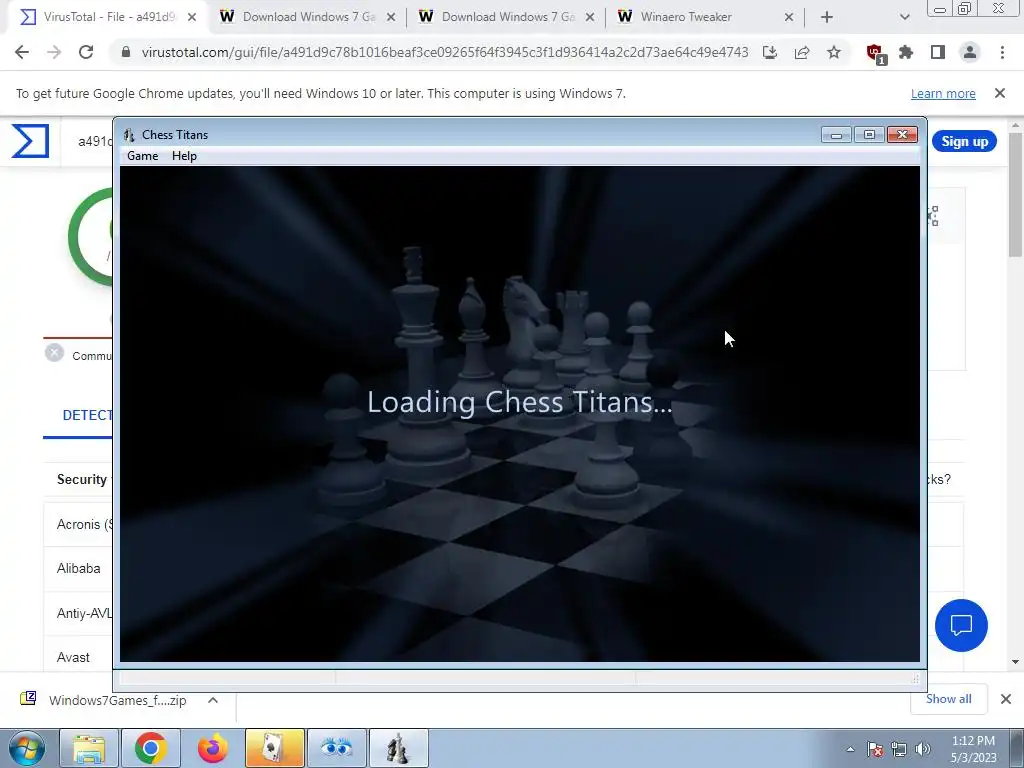Screen dimensions: 1024x768
Task: Go back in Chrome
Action: 22,52
